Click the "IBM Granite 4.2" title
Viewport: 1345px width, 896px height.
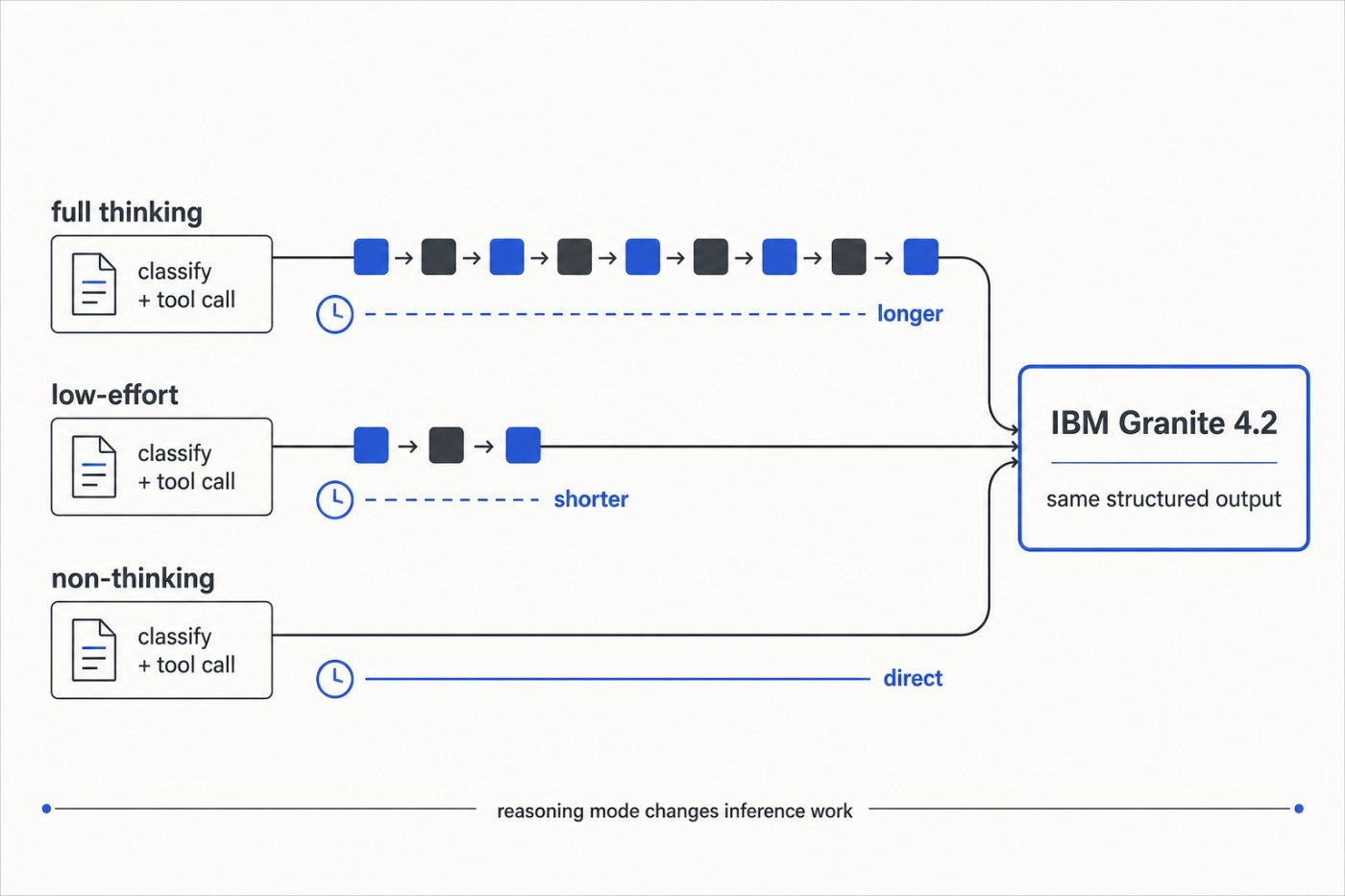(x=1163, y=423)
